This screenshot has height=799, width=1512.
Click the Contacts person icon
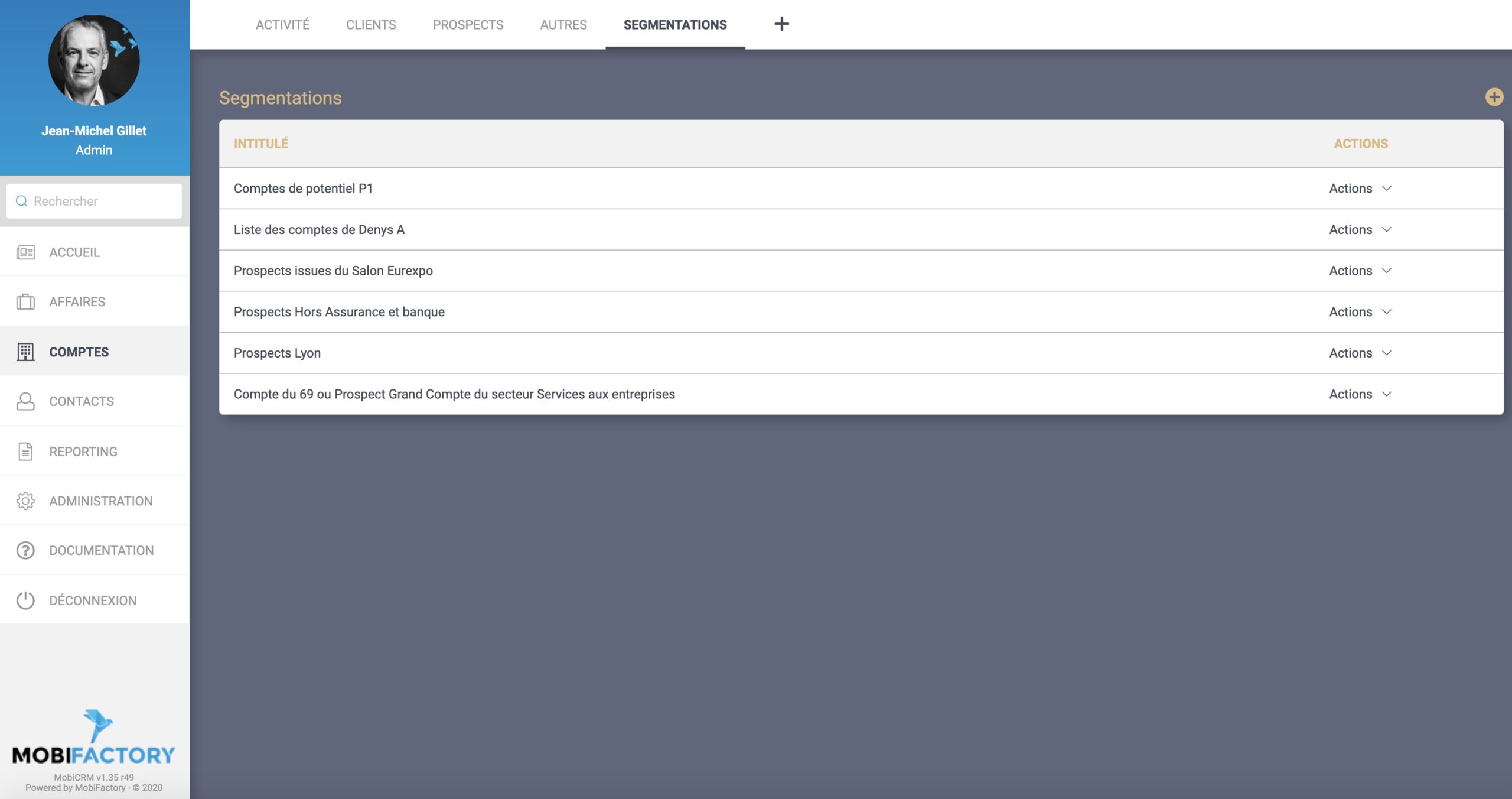coord(25,401)
